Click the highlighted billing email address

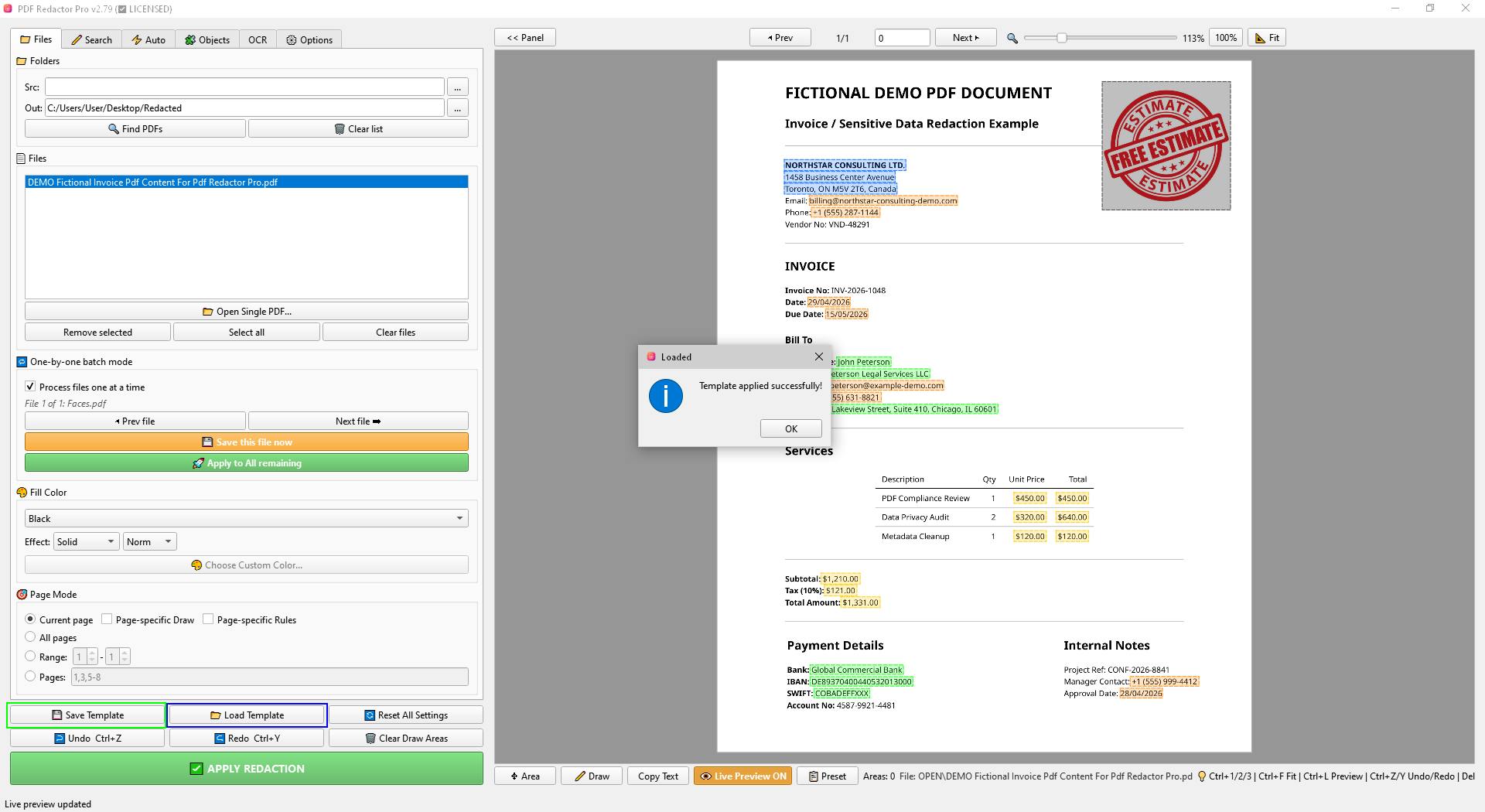coord(883,201)
